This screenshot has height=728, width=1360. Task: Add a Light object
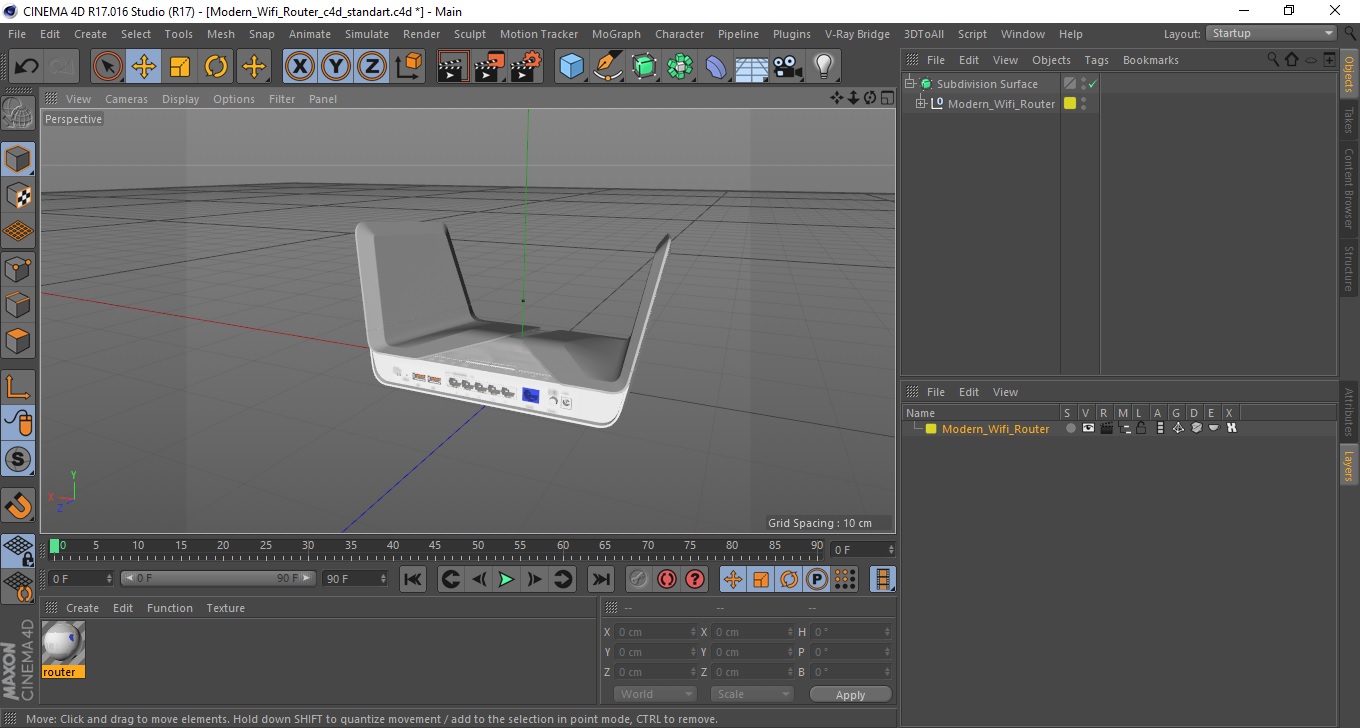824,67
